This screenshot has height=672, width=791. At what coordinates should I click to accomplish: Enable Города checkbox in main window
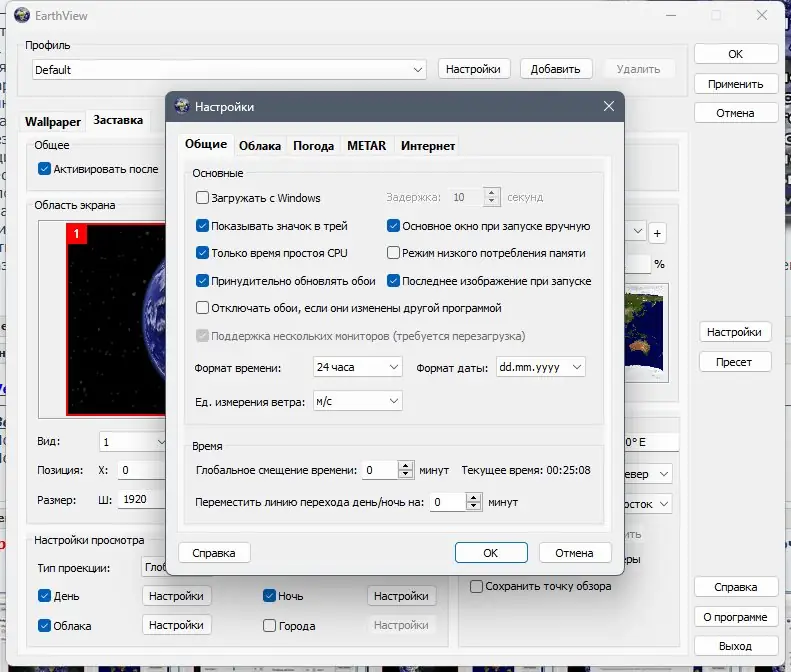[269, 626]
